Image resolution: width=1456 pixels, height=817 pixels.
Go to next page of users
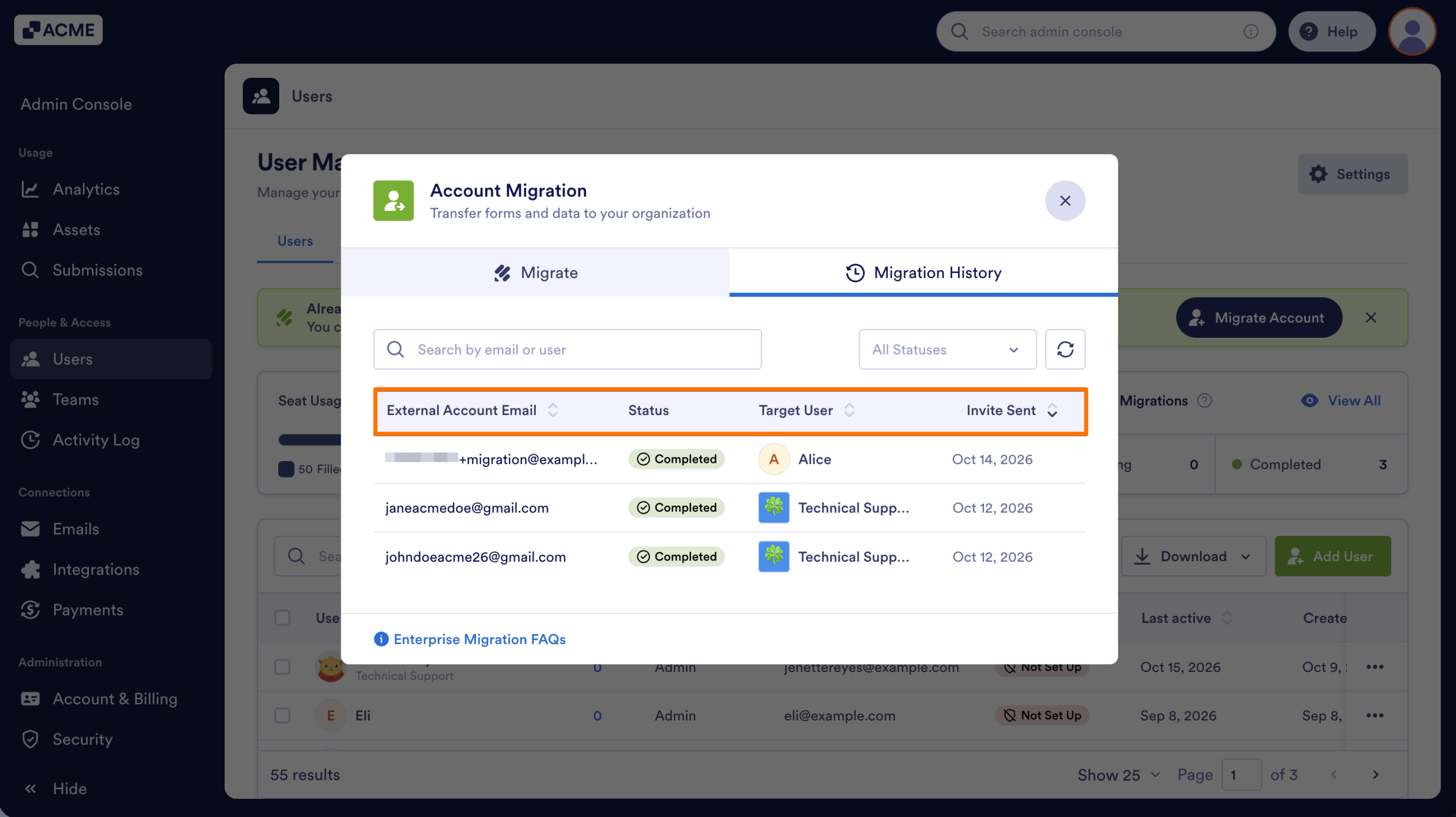pyautogui.click(x=1375, y=775)
